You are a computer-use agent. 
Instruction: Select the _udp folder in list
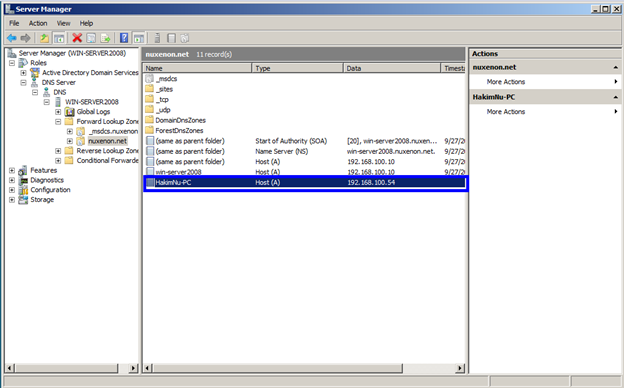(x=163, y=110)
